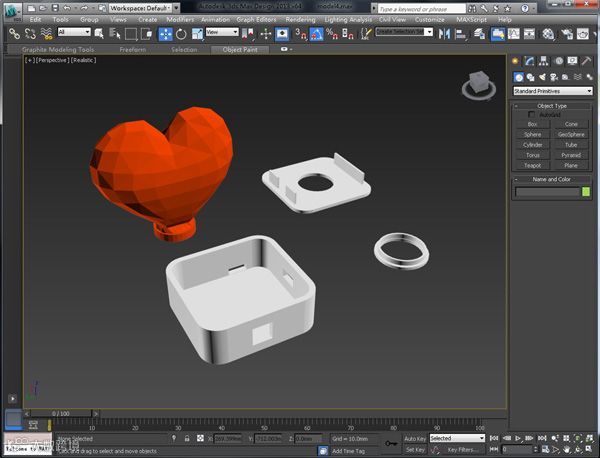Select the Cameras category icon
Image resolution: width=600 pixels, height=458 pixels.
553,77
